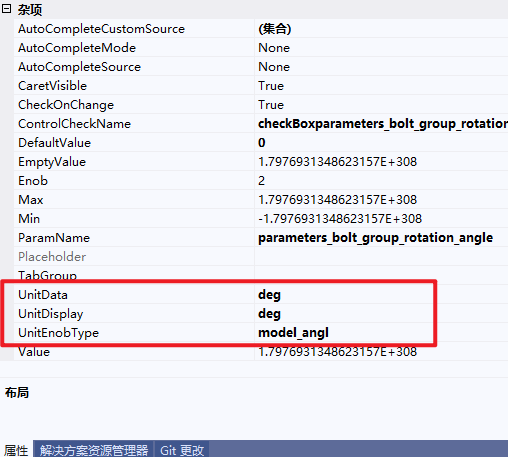508x457 pixels.
Task: Click the Min value field
Action: tap(381, 219)
